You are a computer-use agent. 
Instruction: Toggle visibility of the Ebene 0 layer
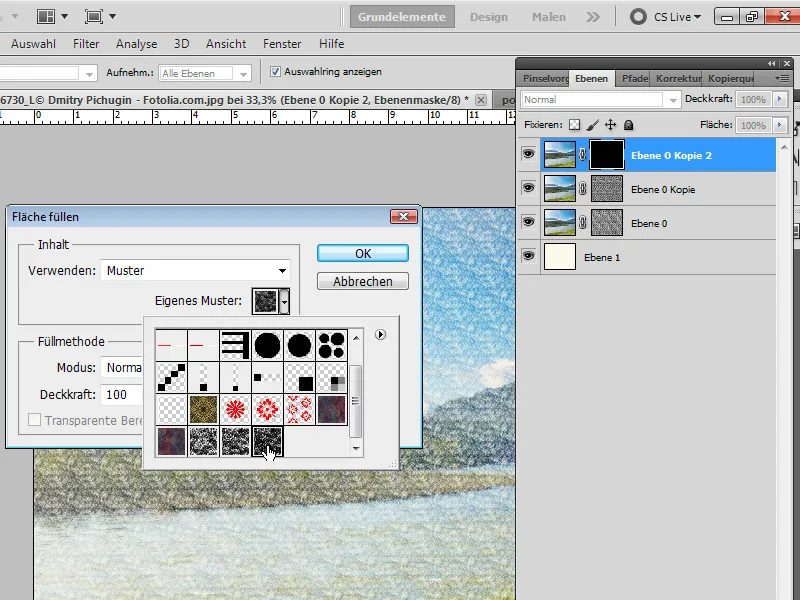point(529,222)
